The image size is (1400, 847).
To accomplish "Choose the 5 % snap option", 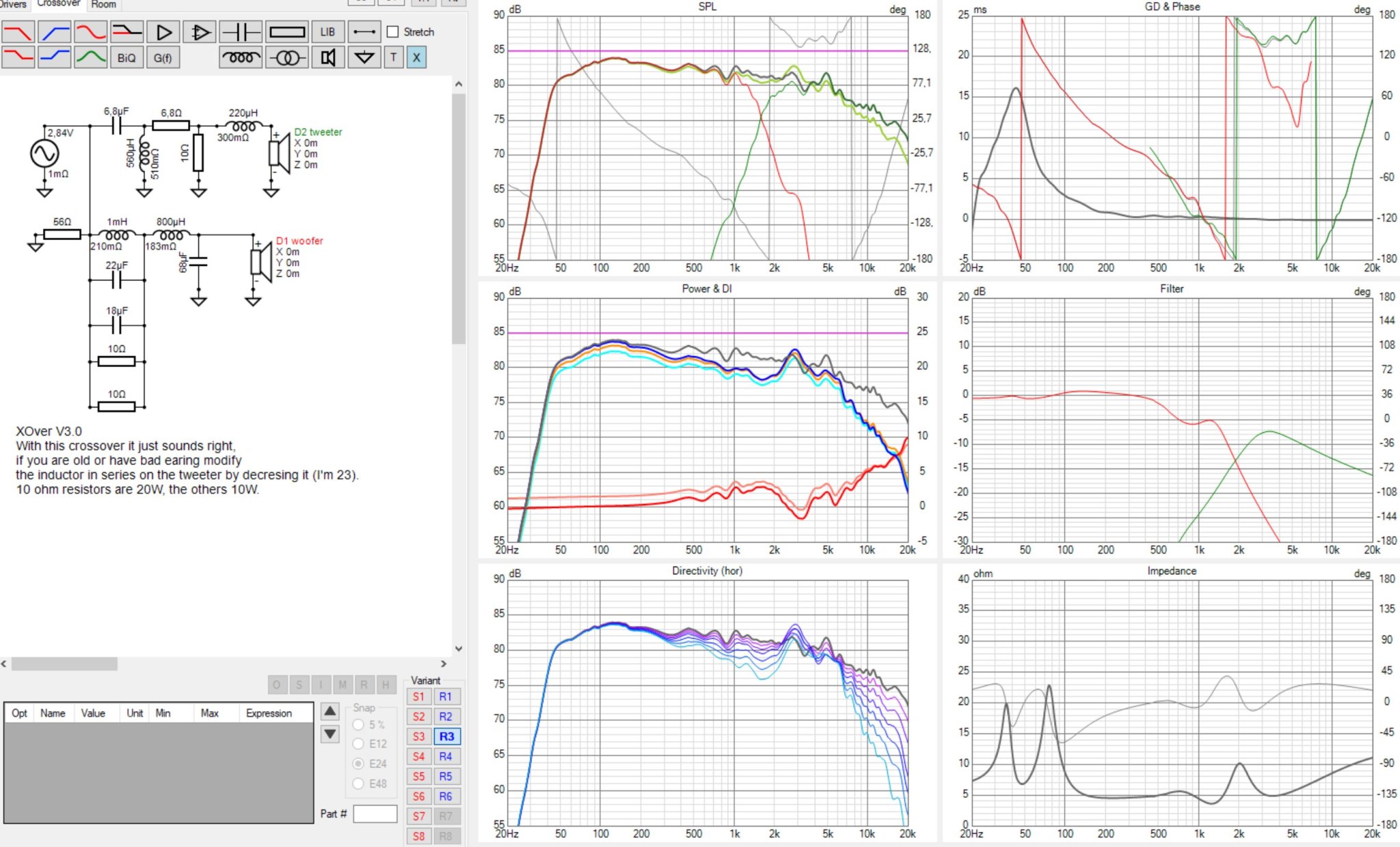I will (x=358, y=725).
